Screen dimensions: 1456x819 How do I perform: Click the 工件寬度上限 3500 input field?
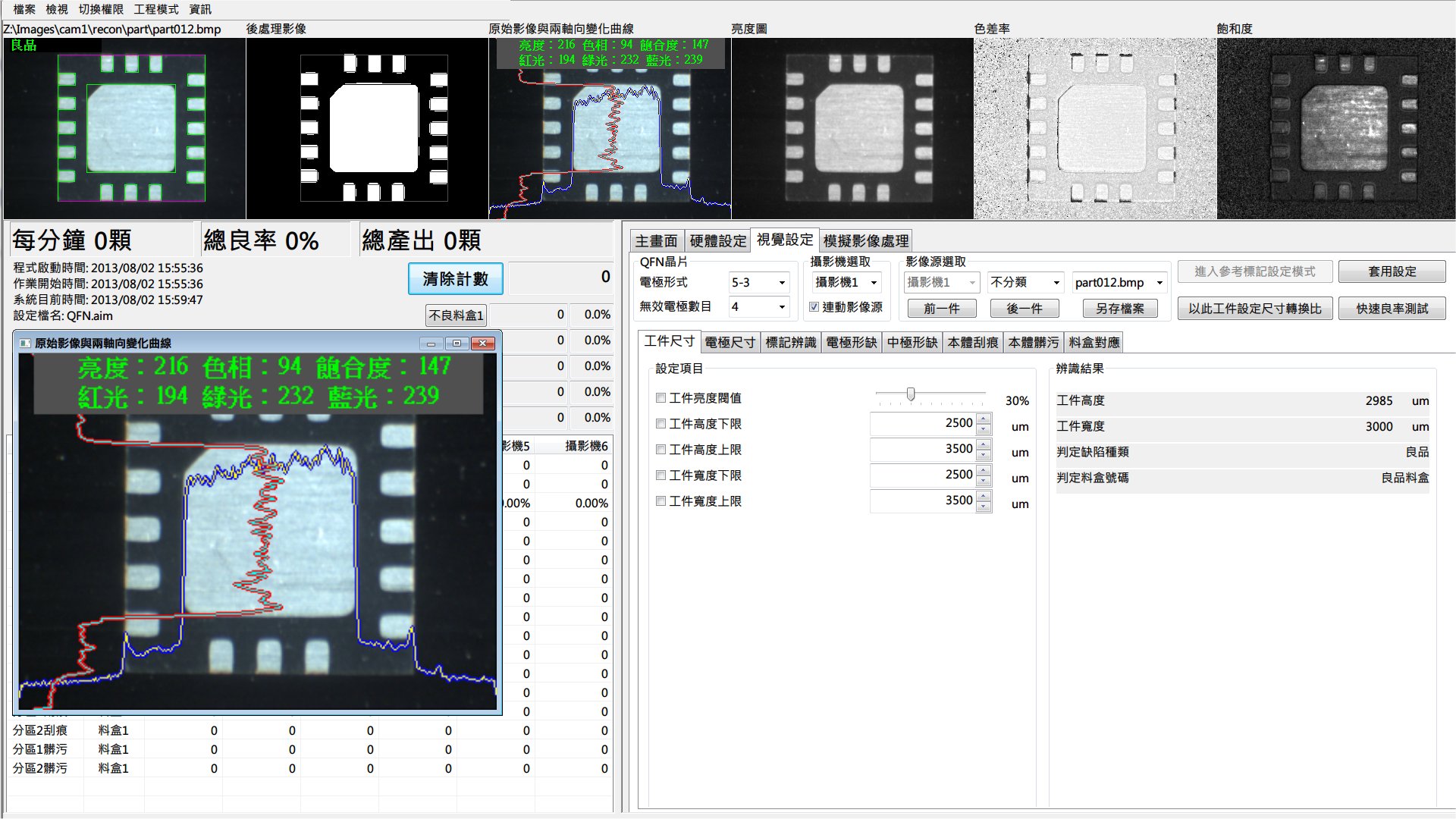(x=923, y=500)
